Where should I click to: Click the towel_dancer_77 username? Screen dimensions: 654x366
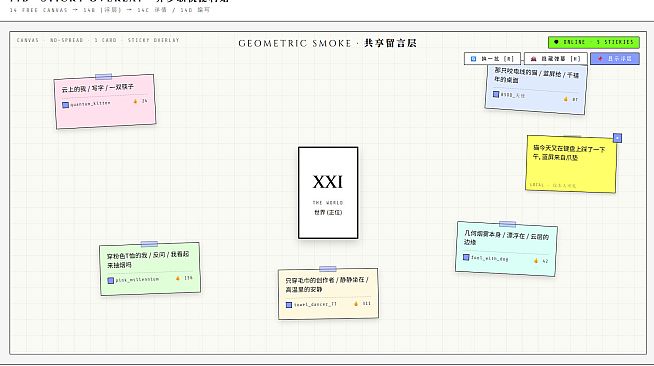[x=315, y=305]
